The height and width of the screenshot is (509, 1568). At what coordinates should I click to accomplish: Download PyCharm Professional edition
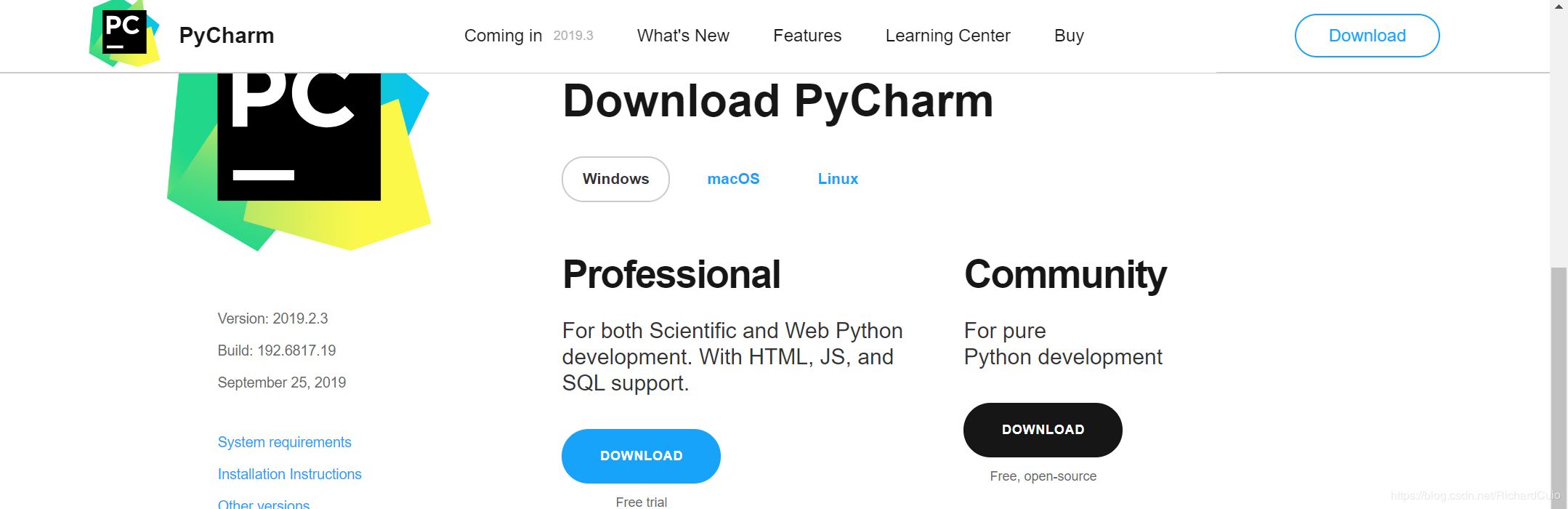[640, 456]
